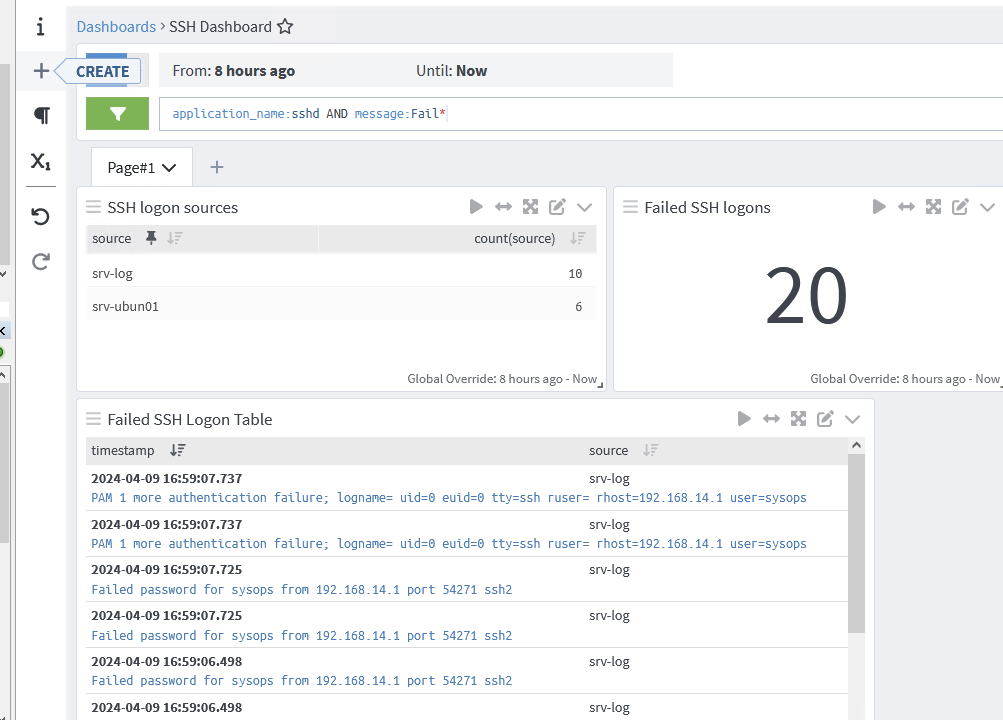
Task: Open the X1 parameters sidebar icon
Action: (41, 160)
